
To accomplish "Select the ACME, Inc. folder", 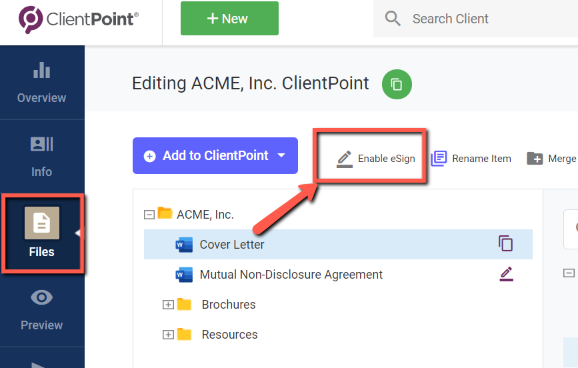I will 205,214.
